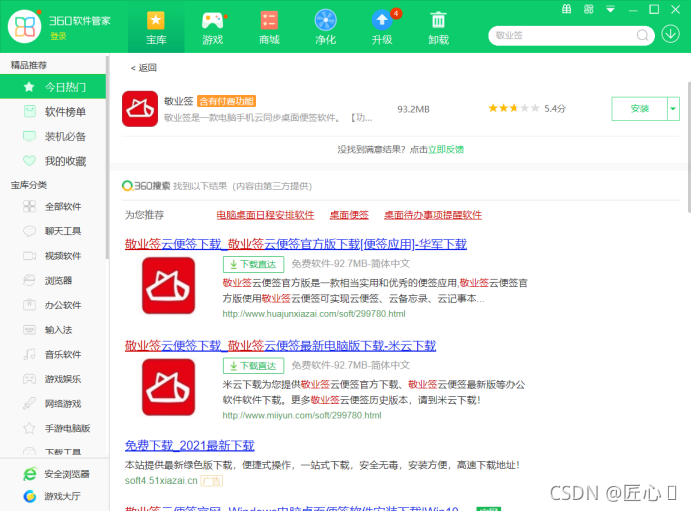Click the 全部软件 category icon

(x=29, y=206)
